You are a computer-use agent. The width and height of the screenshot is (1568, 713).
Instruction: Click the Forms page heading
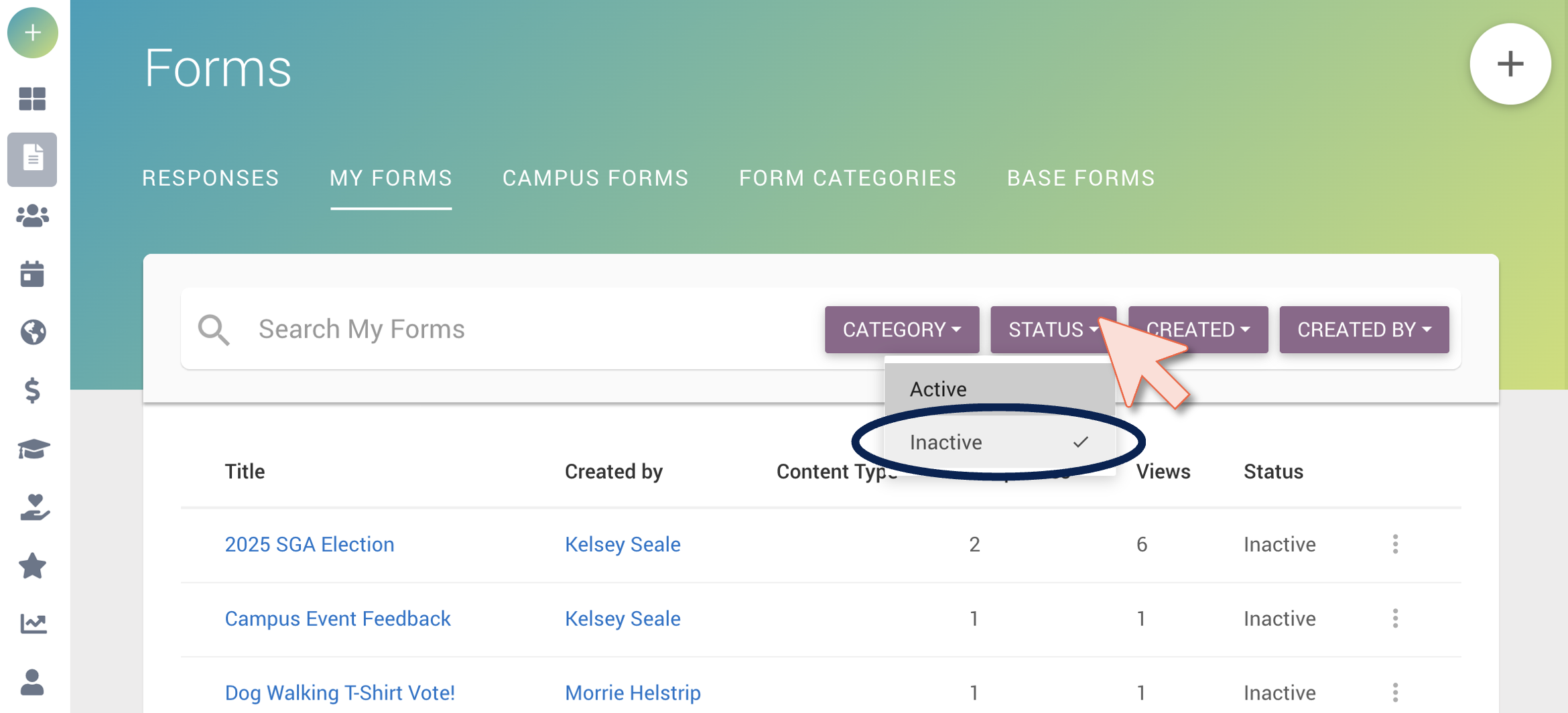tap(218, 68)
